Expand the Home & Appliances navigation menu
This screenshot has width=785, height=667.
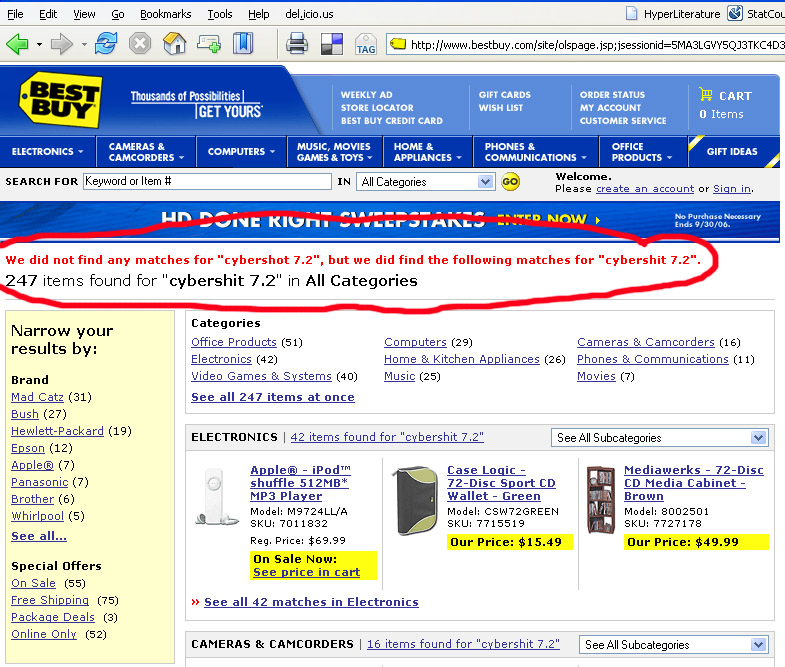tap(428, 152)
